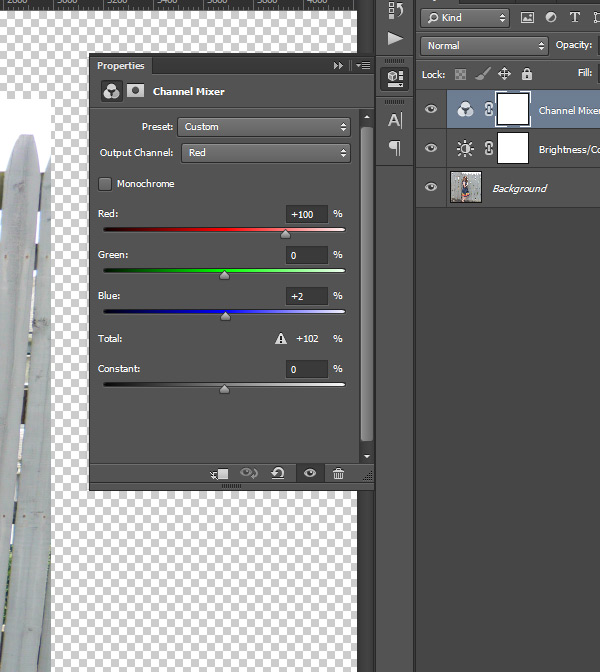
Task: Clip adjustment to layer below icon
Action: click(220, 473)
